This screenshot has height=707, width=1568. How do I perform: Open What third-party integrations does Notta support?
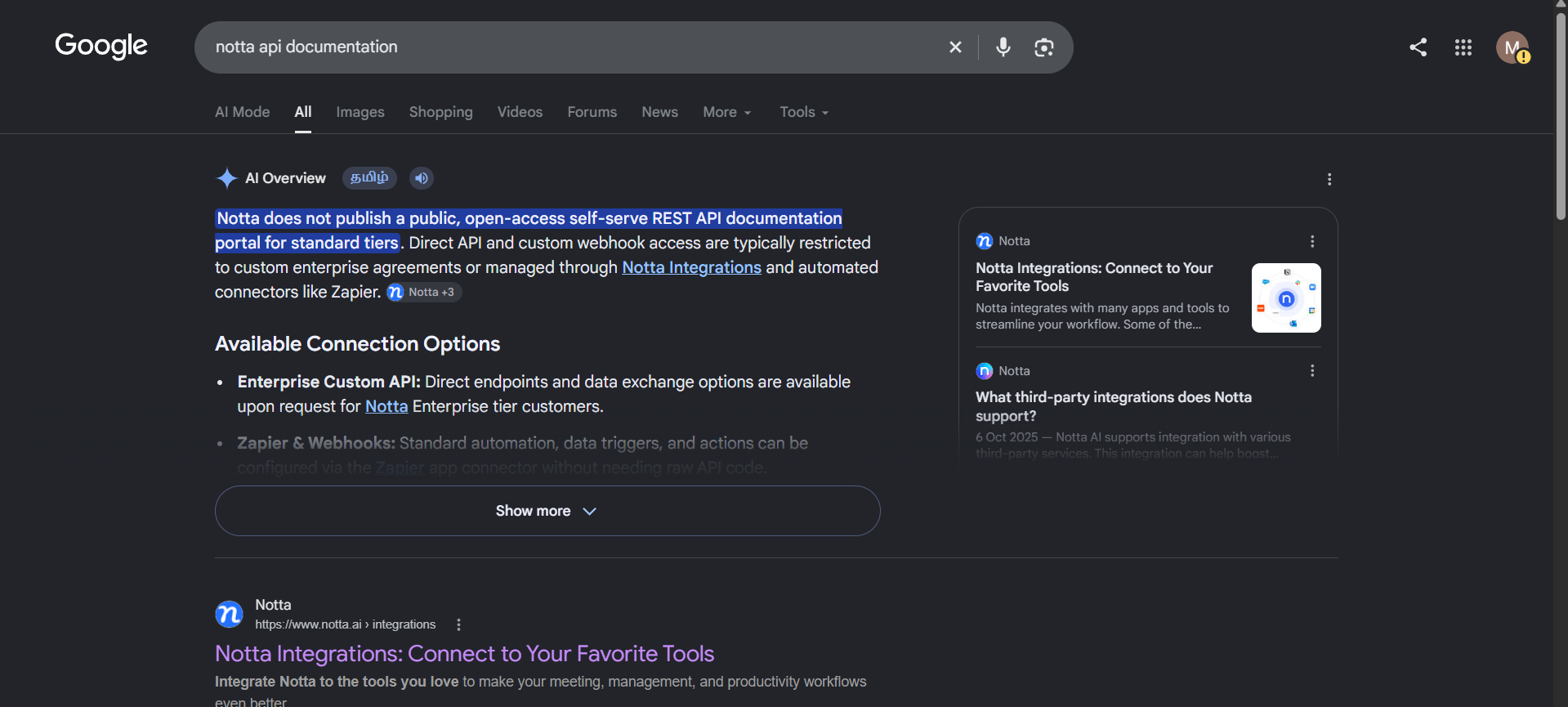pos(1114,406)
